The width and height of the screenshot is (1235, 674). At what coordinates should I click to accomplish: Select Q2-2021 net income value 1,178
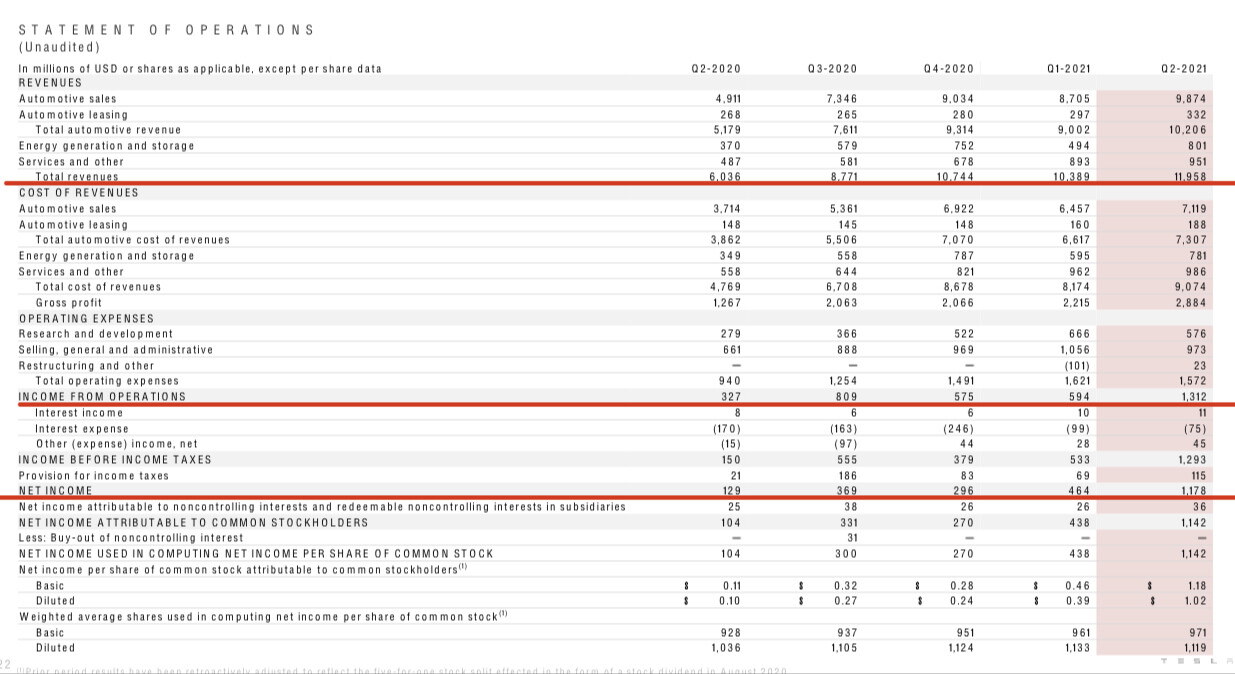[1193, 490]
